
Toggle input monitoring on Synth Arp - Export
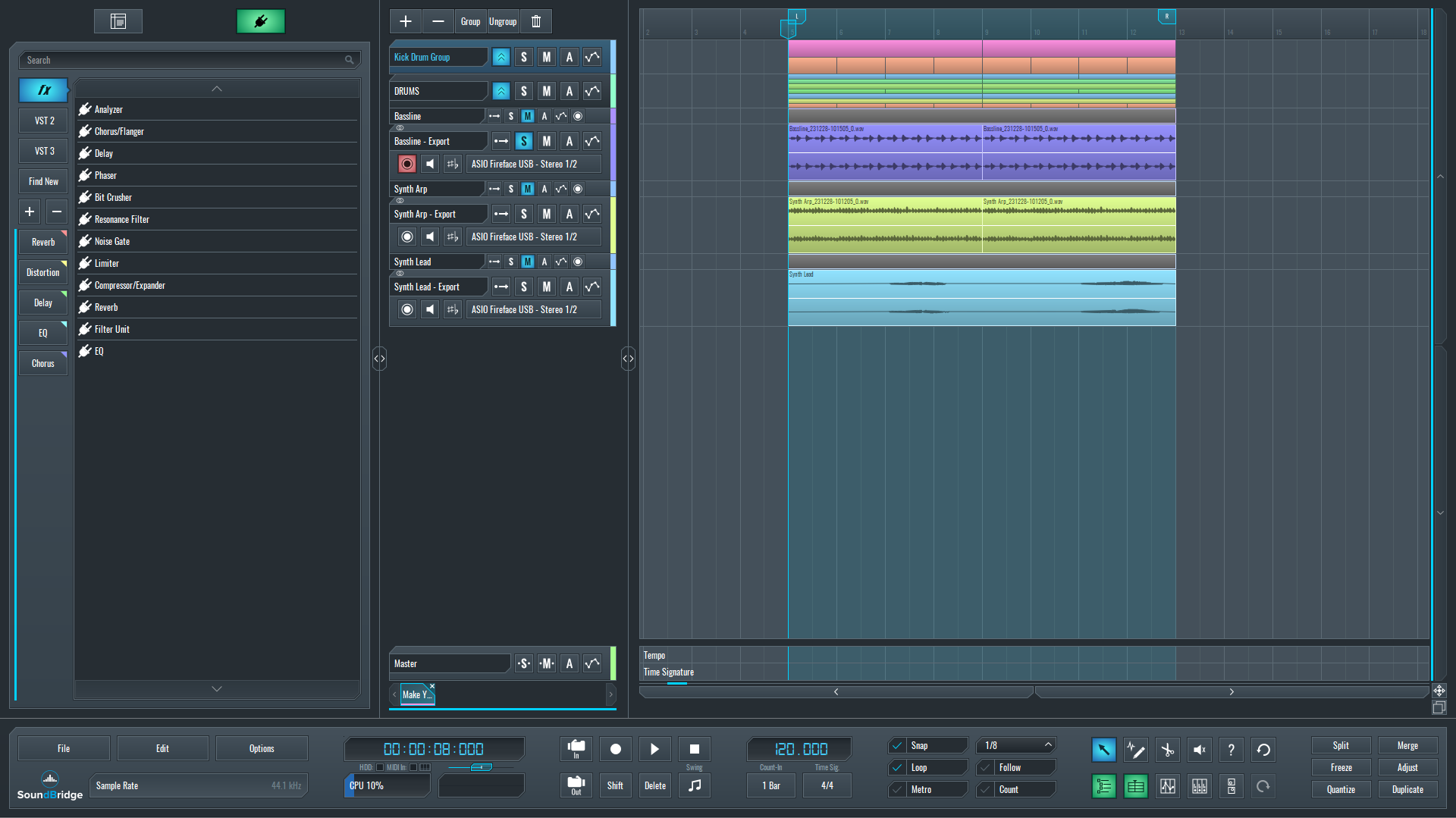(430, 237)
